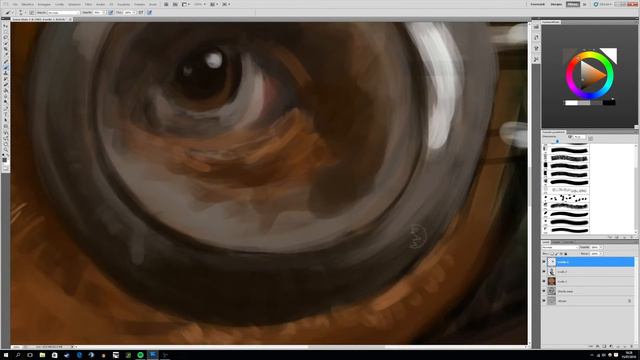Toggle lock all icon in Layers panel
The height and width of the screenshot is (360, 640).
tap(565, 253)
